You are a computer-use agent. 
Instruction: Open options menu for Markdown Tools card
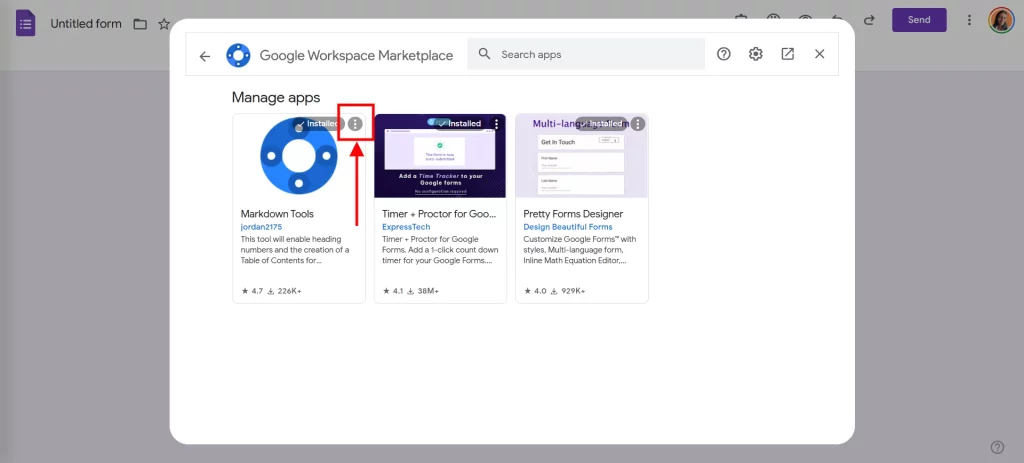[355, 123]
